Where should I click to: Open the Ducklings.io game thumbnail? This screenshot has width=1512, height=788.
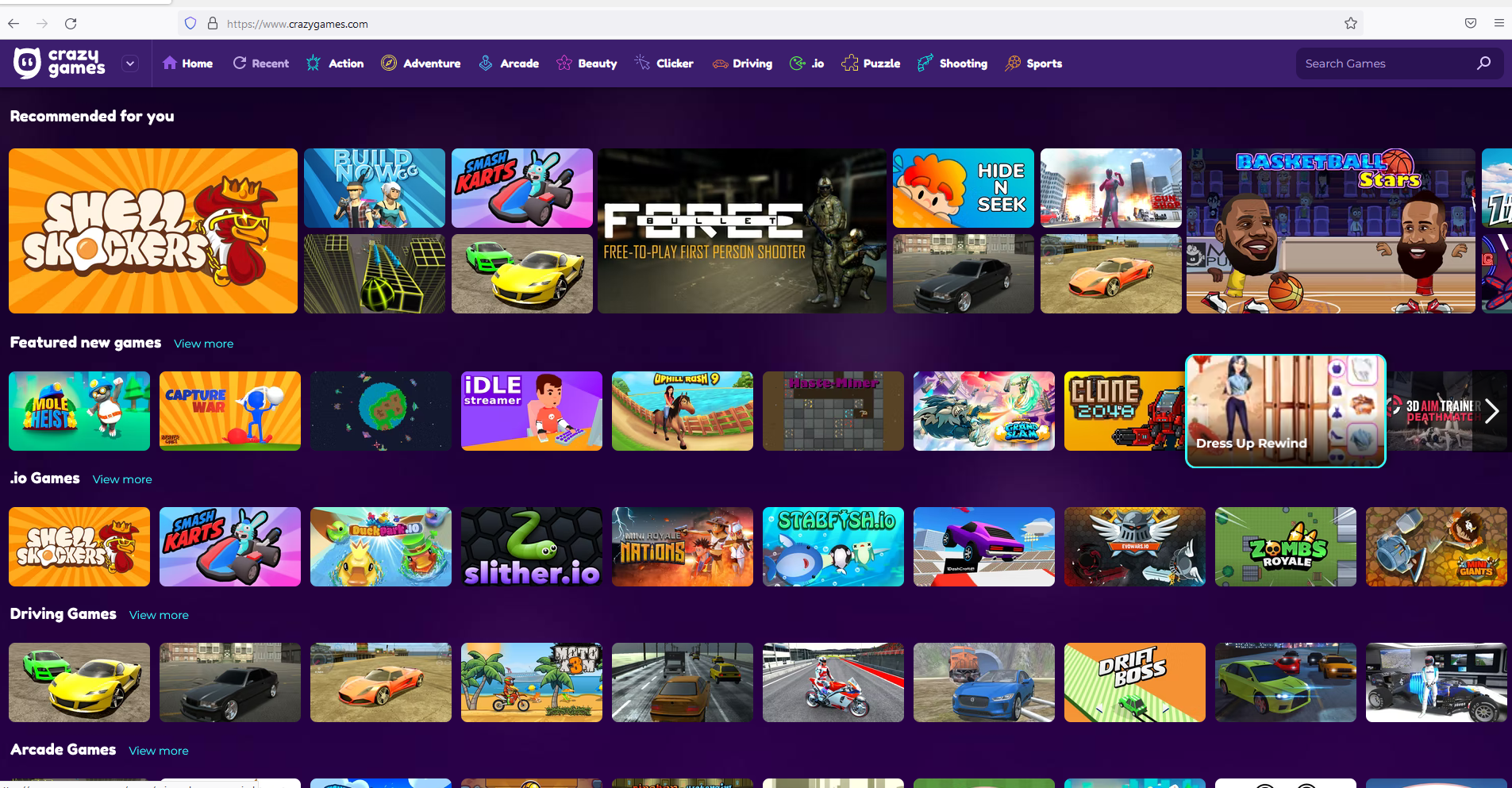[x=381, y=547]
